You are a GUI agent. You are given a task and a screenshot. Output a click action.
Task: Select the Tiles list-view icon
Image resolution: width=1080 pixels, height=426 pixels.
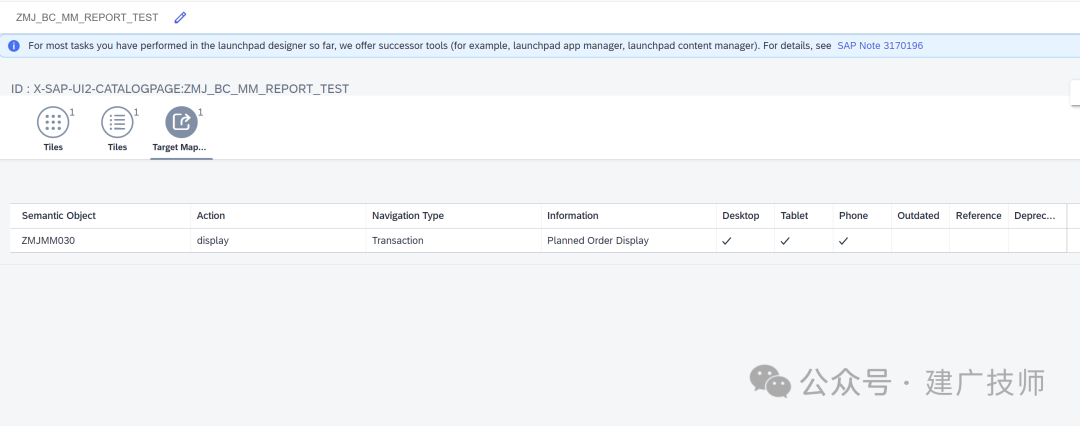click(x=118, y=122)
